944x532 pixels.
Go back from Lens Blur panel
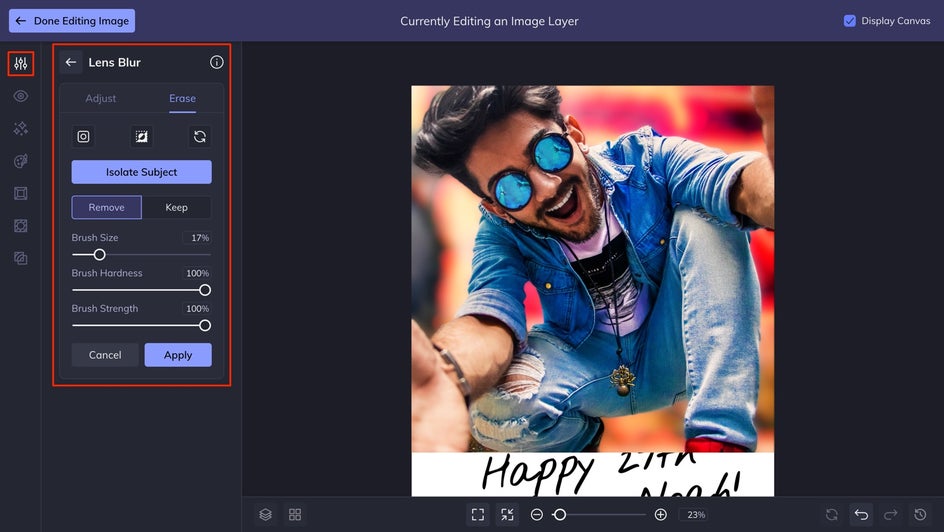[x=71, y=62]
